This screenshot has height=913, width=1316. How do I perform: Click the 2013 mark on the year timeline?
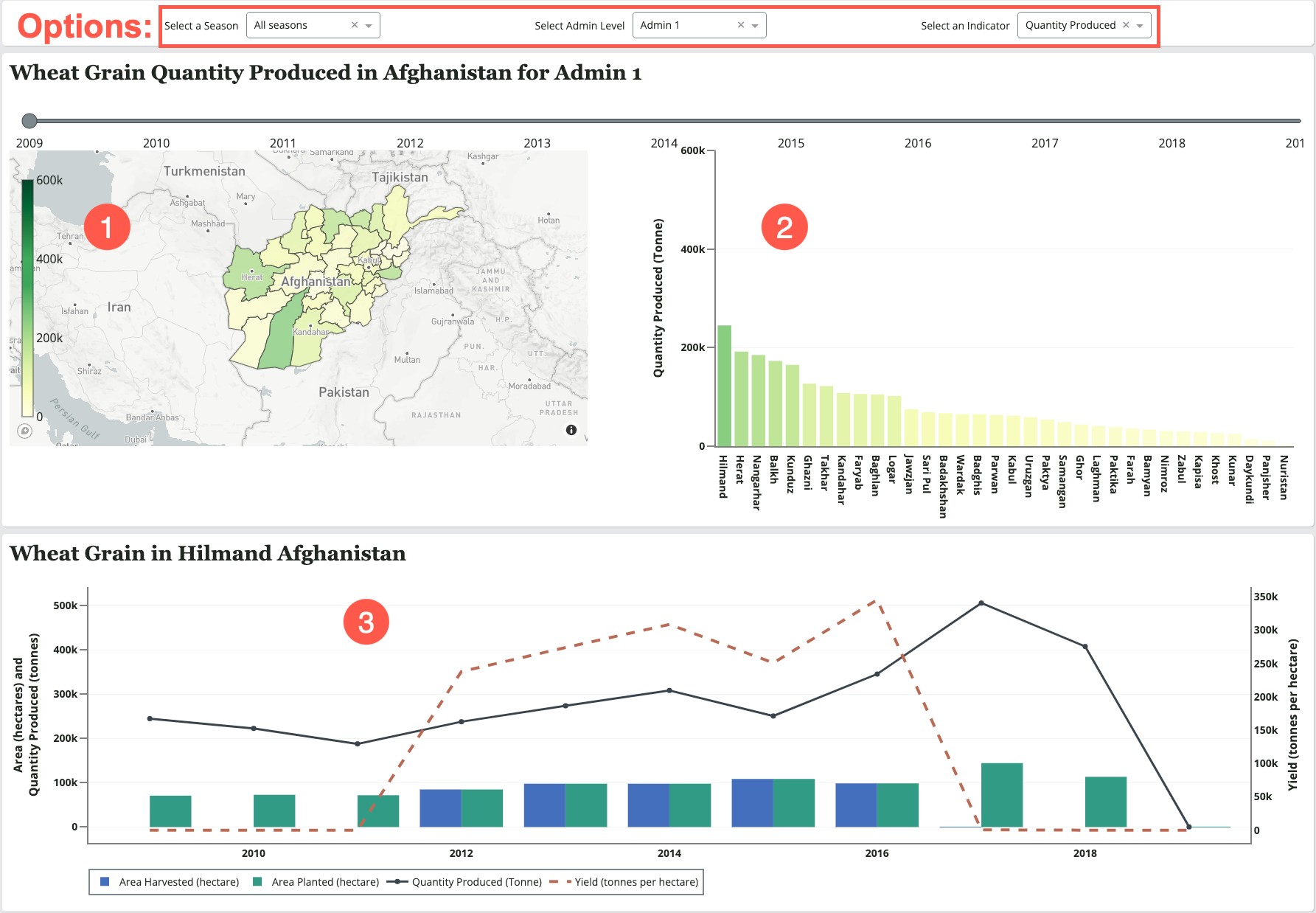coord(537,143)
